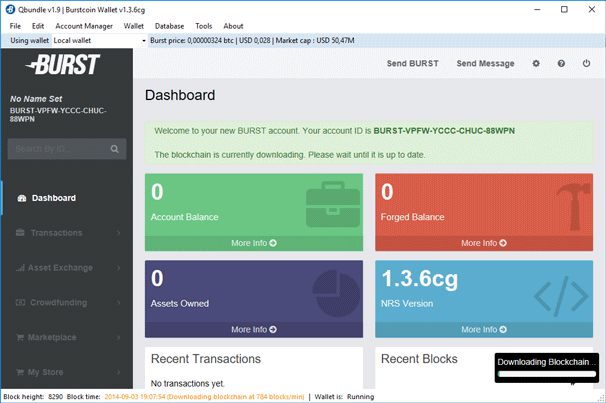Minimize the Qbundle window

[x=537, y=10]
